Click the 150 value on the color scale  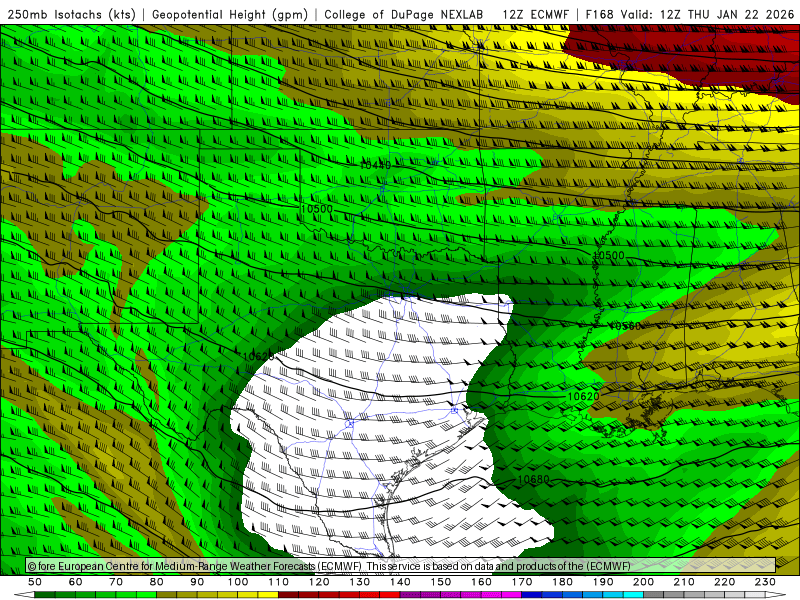[441, 582]
